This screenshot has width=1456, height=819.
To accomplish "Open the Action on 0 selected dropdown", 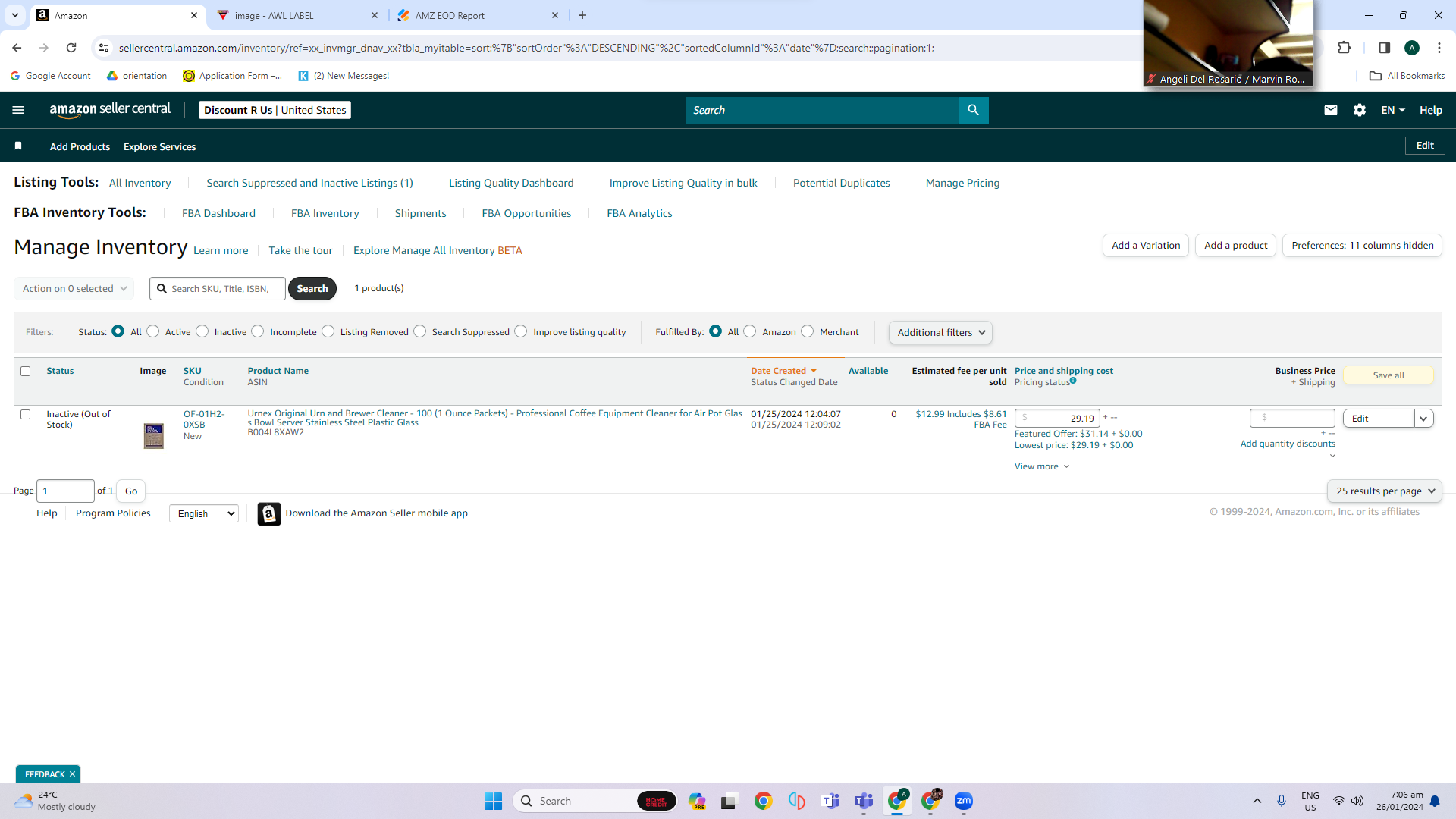I will pyautogui.click(x=74, y=288).
